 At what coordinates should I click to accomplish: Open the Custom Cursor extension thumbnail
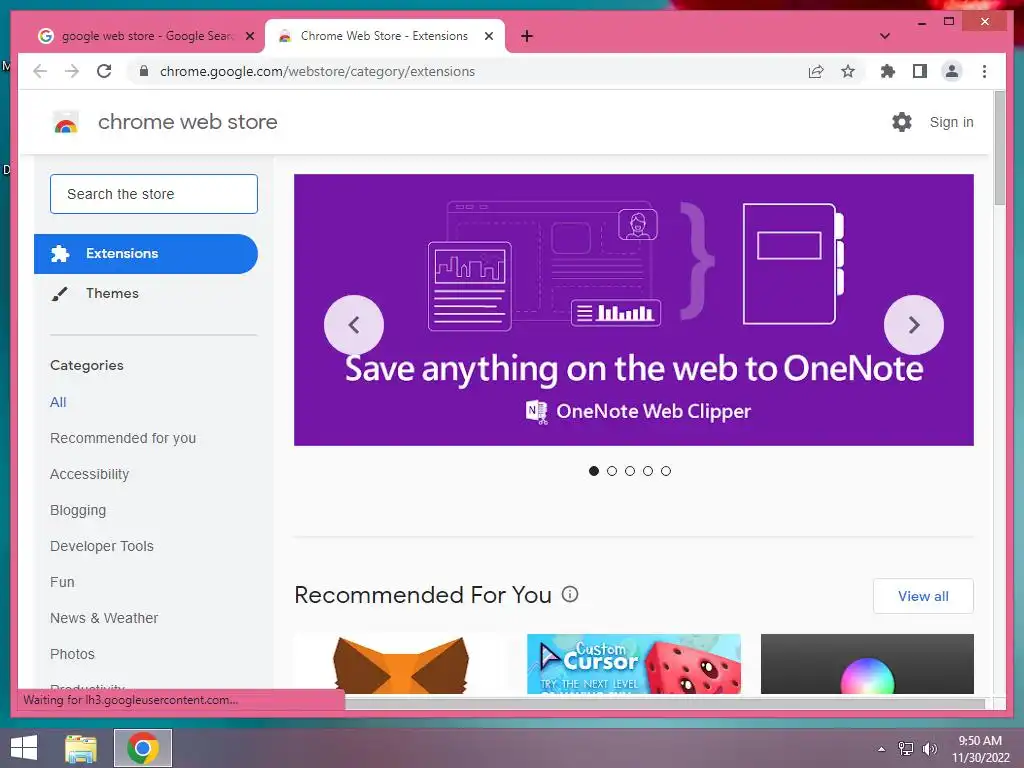pyautogui.click(x=633, y=664)
